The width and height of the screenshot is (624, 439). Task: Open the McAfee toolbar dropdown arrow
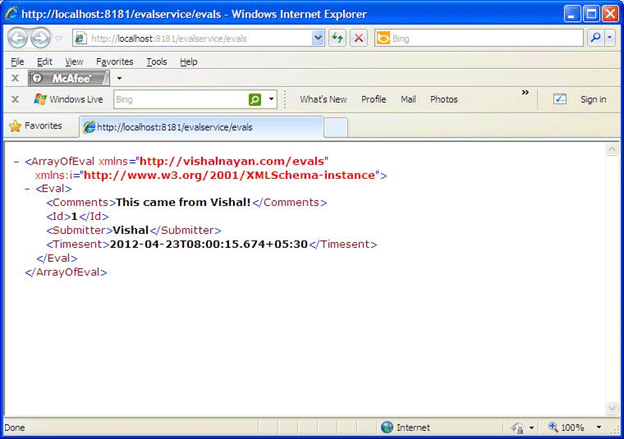pyautogui.click(x=119, y=78)
